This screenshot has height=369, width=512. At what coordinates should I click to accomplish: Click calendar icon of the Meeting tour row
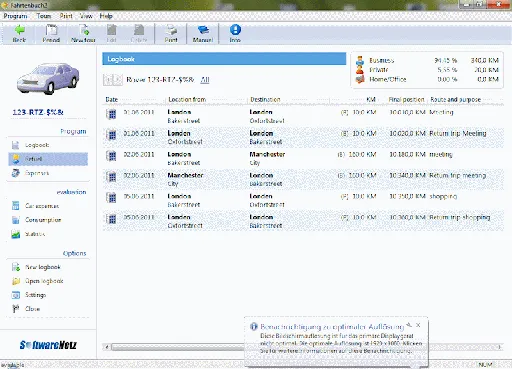coord(112,114)
